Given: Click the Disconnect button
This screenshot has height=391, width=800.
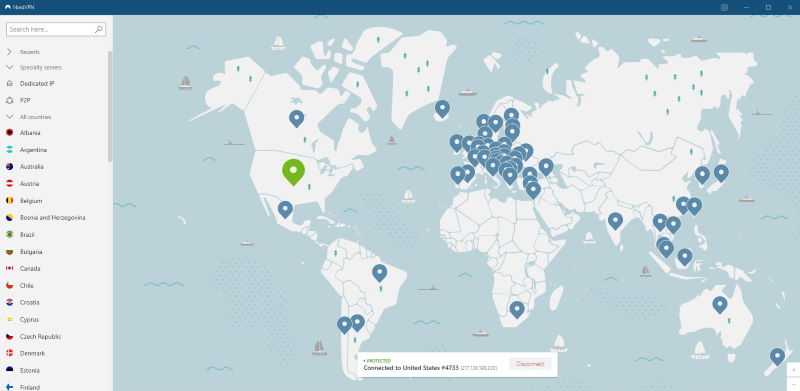Looking at the screenshot, I should (x=530, y=364).
